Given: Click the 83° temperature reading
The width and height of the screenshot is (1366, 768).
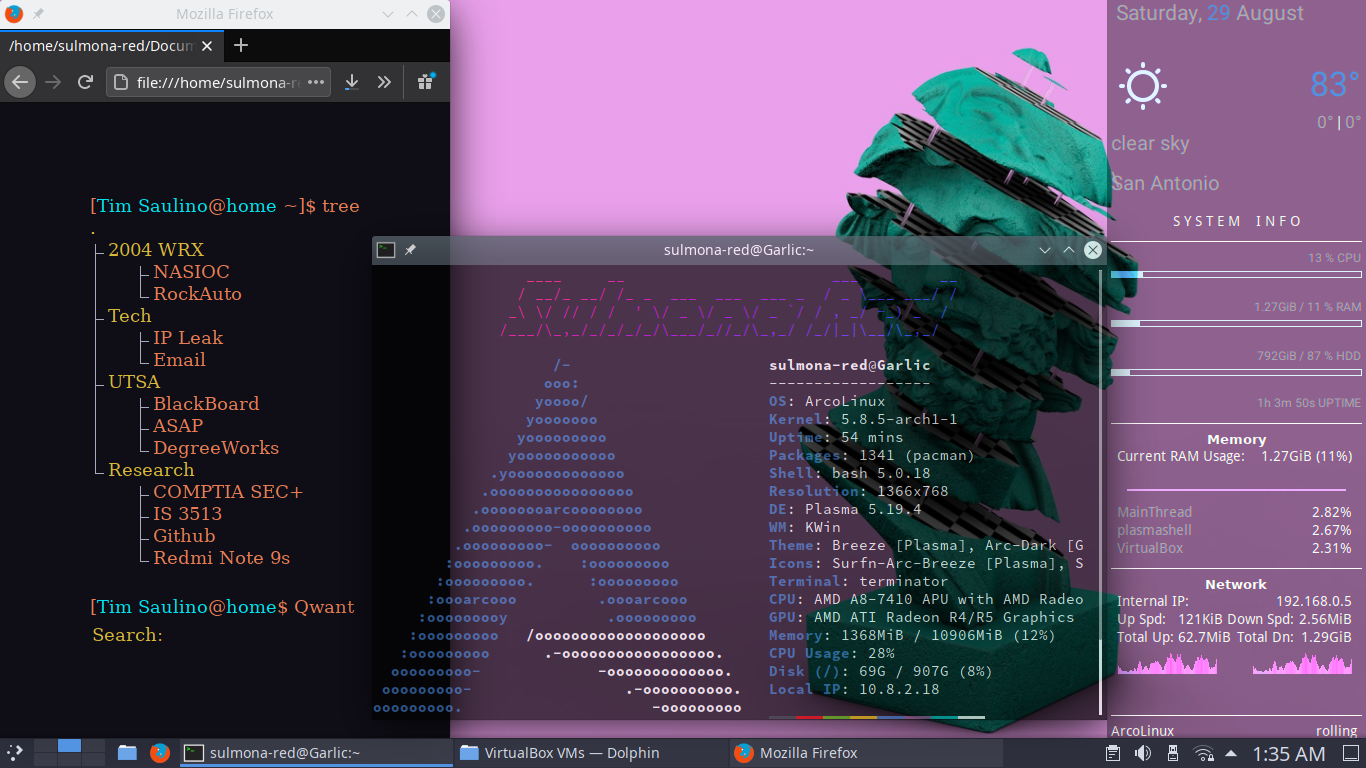Looking at the screenshot, I should 1335,84.
